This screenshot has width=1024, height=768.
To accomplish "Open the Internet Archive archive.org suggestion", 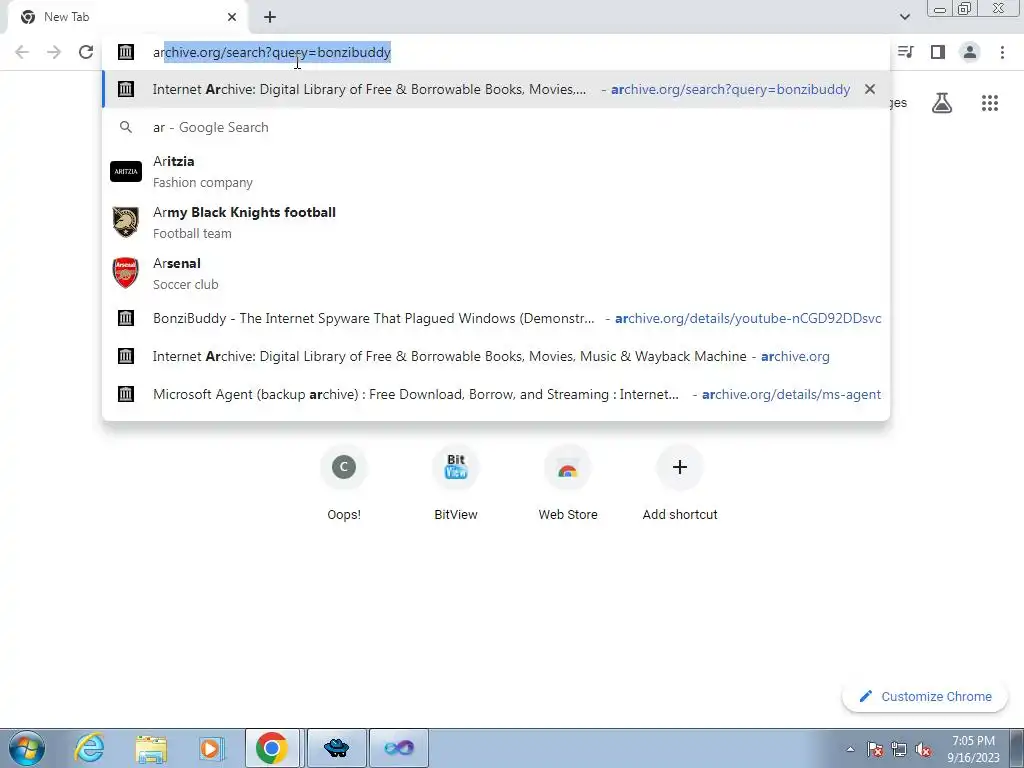I will coord(496,356).
